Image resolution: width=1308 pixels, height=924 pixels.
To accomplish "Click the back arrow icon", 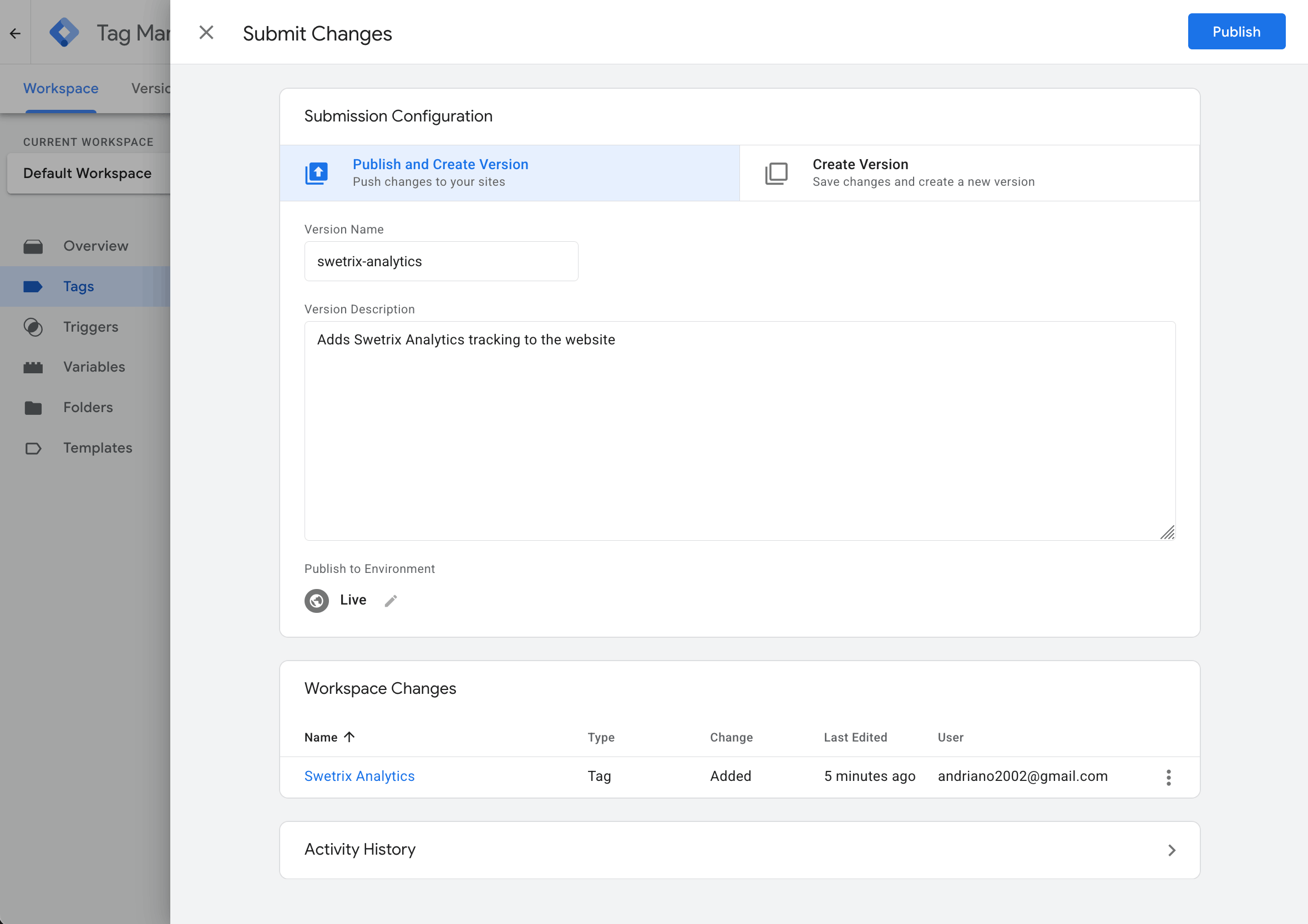I will (x=16, y=33).
